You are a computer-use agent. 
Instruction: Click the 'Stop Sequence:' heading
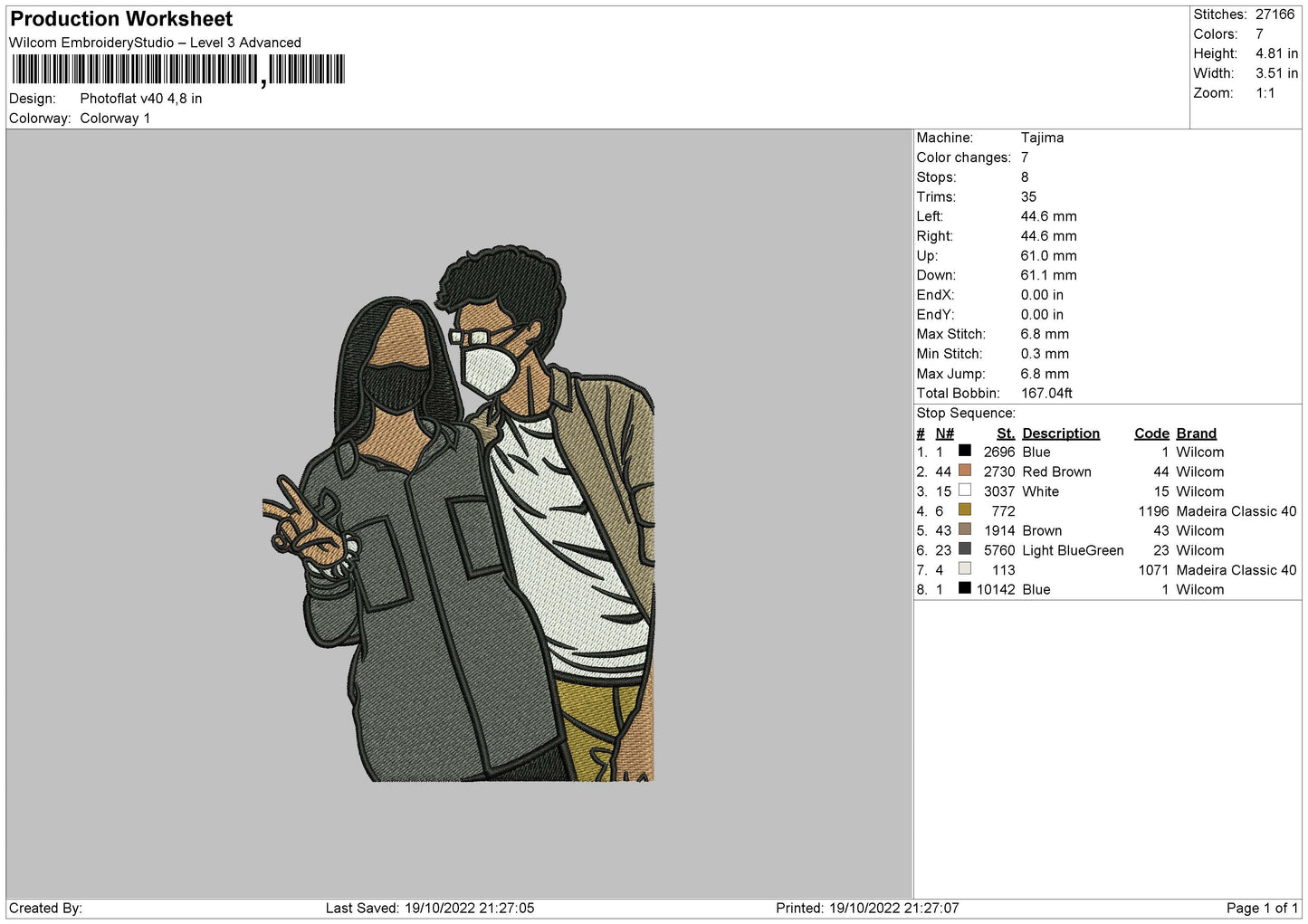click(x=966, y=414)
